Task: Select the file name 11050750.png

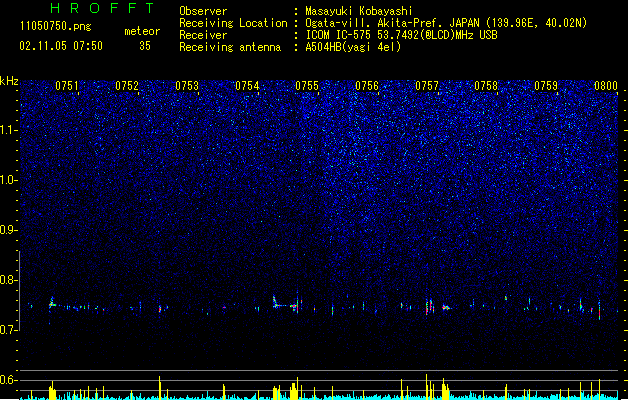Action: click(x=55, y=26)
